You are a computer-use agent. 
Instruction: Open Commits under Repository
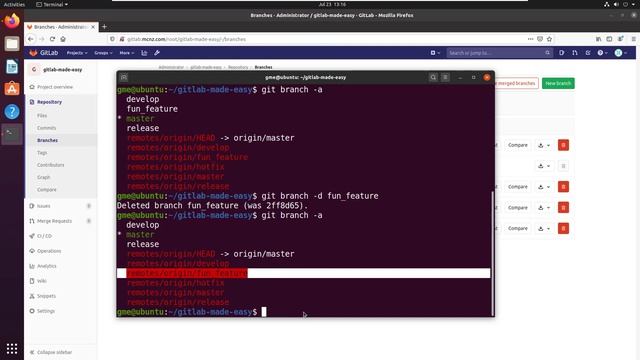[47, 128]
